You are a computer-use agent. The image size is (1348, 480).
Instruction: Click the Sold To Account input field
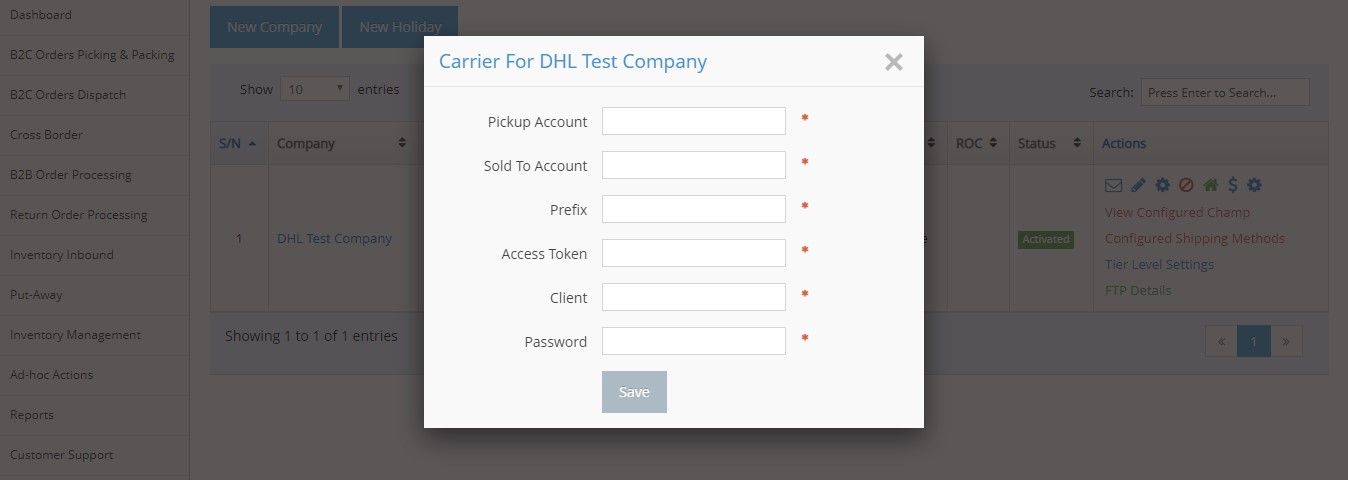[694, 165]
